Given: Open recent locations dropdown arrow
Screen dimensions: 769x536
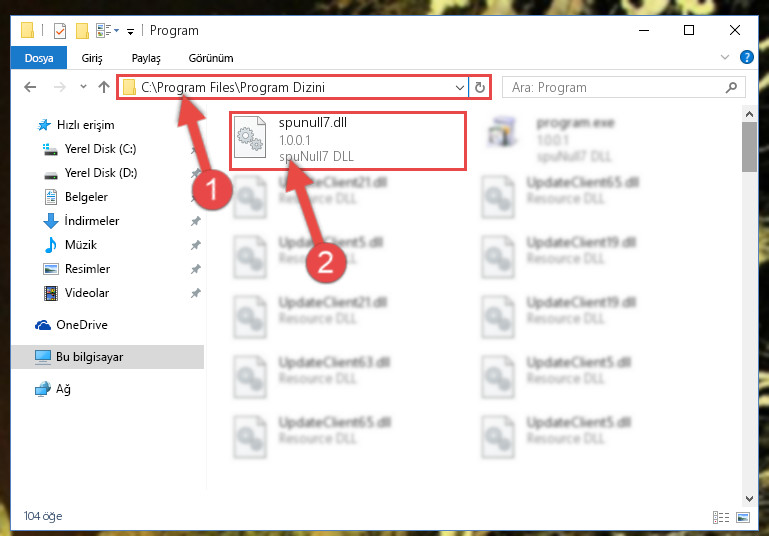Looking at the screenshot, I should point(83,87).
